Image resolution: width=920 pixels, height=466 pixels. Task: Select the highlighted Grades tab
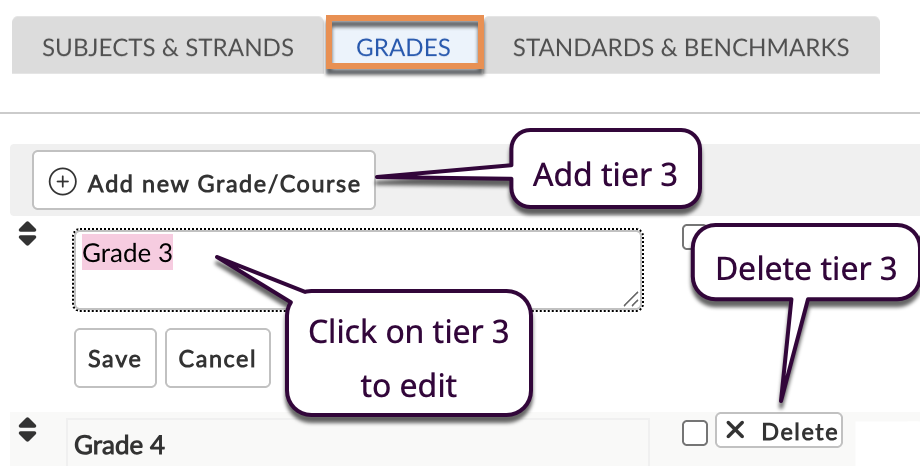pyautogui.click(x=404, y=47)
